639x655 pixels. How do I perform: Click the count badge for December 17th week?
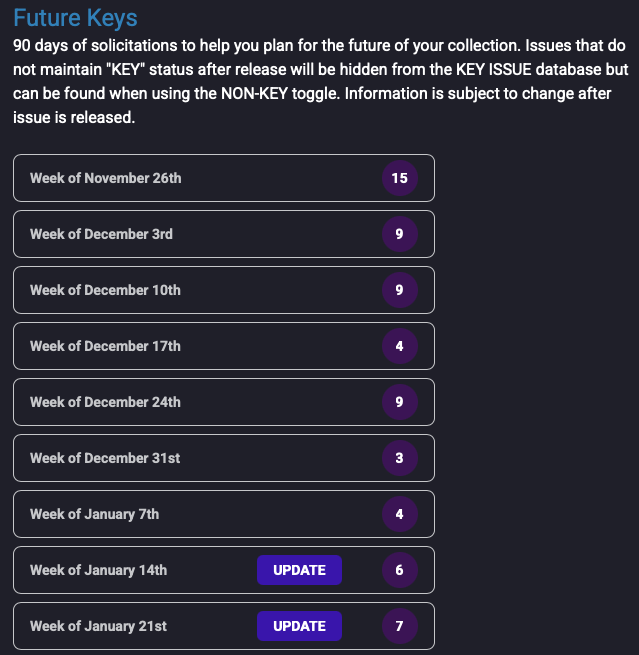[x=399, y=346]
